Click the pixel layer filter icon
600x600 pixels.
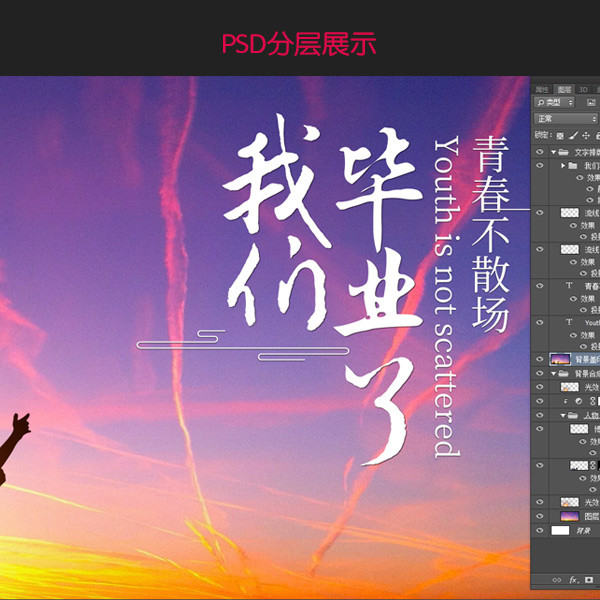(x=591, y=102)
